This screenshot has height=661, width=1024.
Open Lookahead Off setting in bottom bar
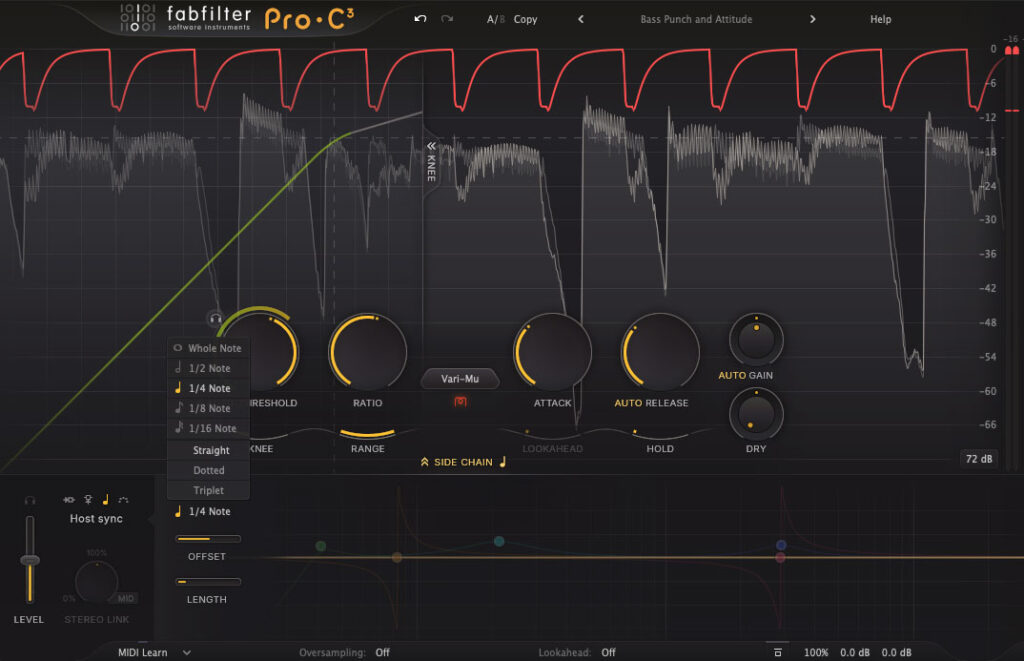[x=608, y=652]
